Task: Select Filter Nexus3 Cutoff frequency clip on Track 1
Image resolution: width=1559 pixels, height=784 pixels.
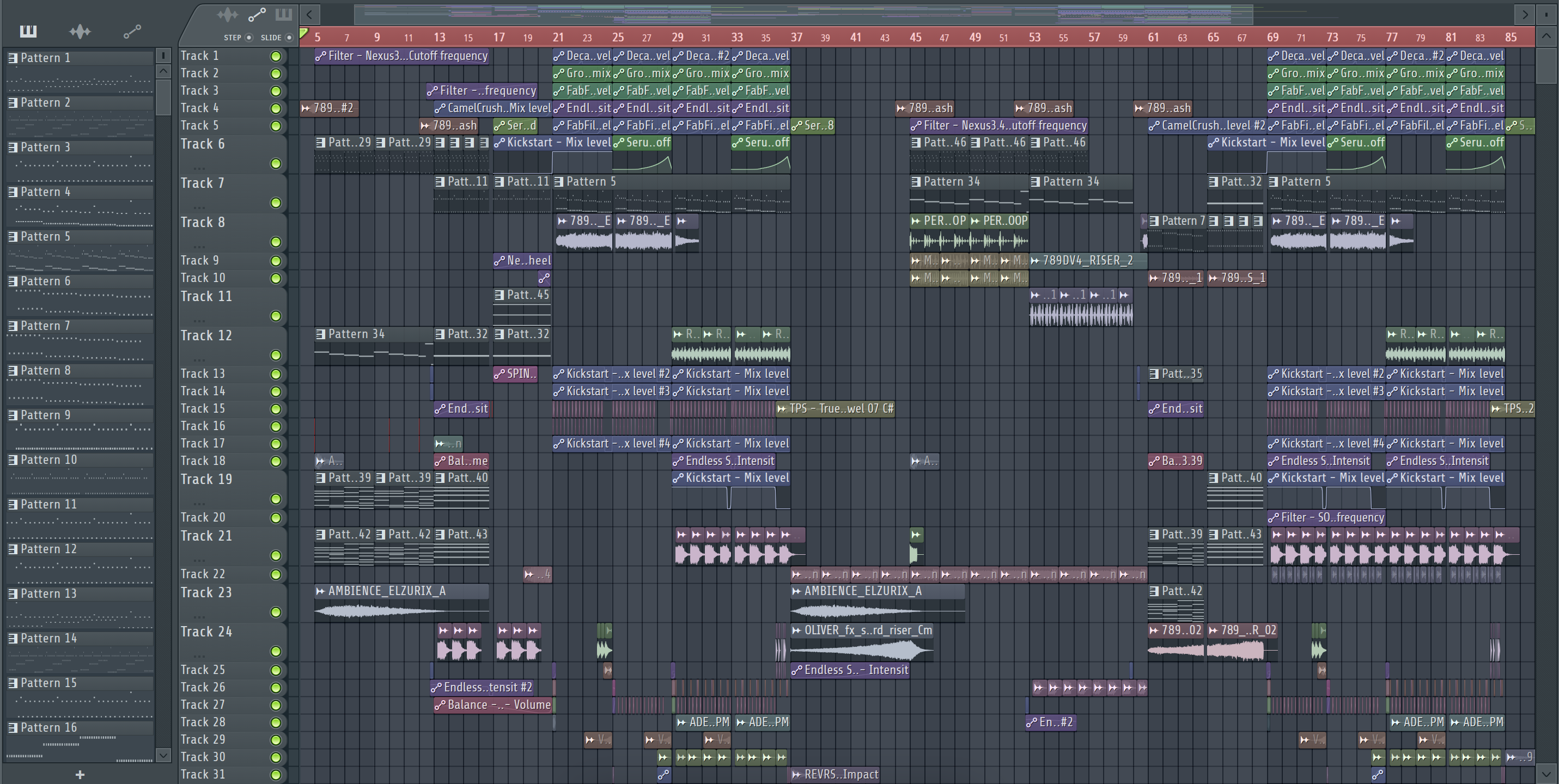Action: pos(401,56)
